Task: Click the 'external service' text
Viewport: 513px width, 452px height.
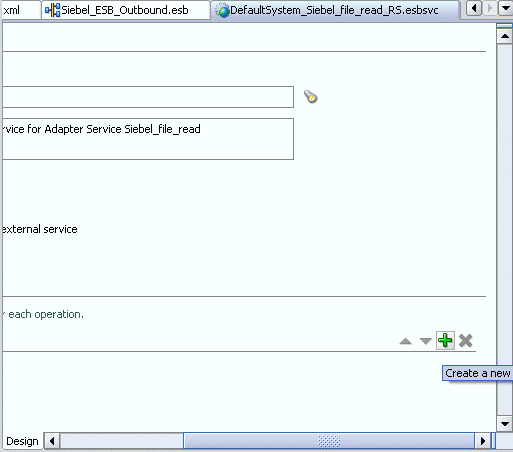Action: [x=40, y=229]
